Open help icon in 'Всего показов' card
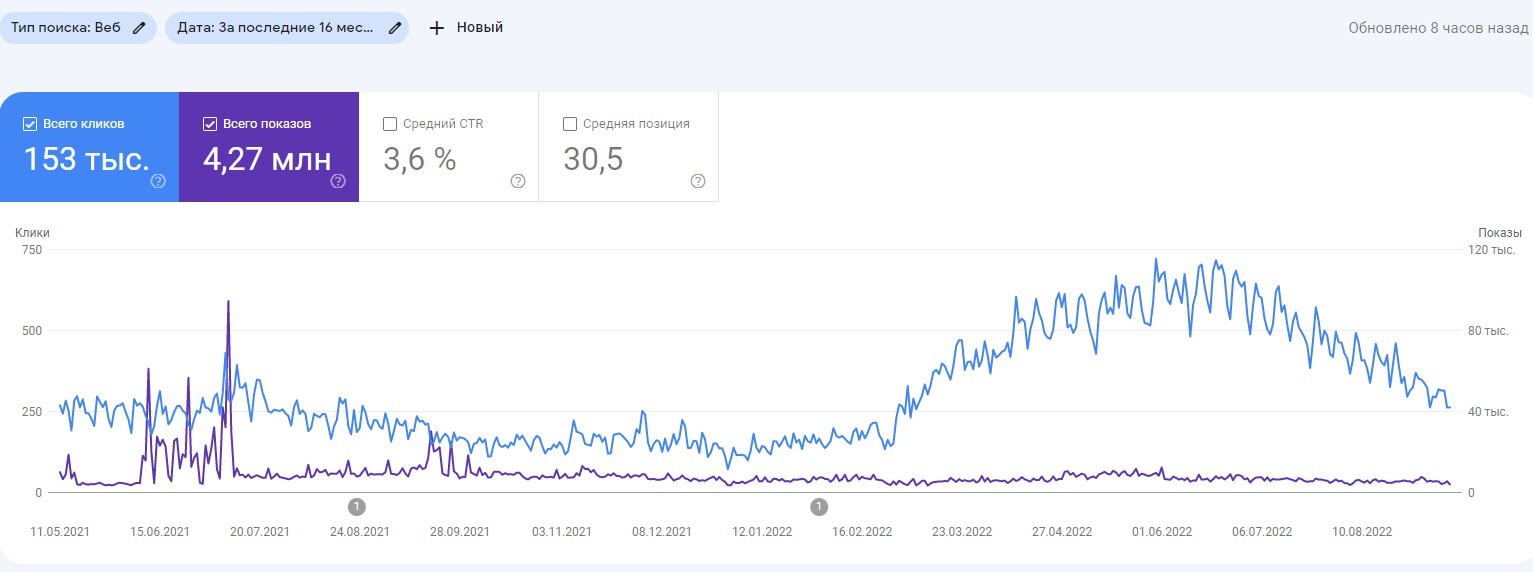The width and height of the screenshot is (1533, 572). coord(338,181)
